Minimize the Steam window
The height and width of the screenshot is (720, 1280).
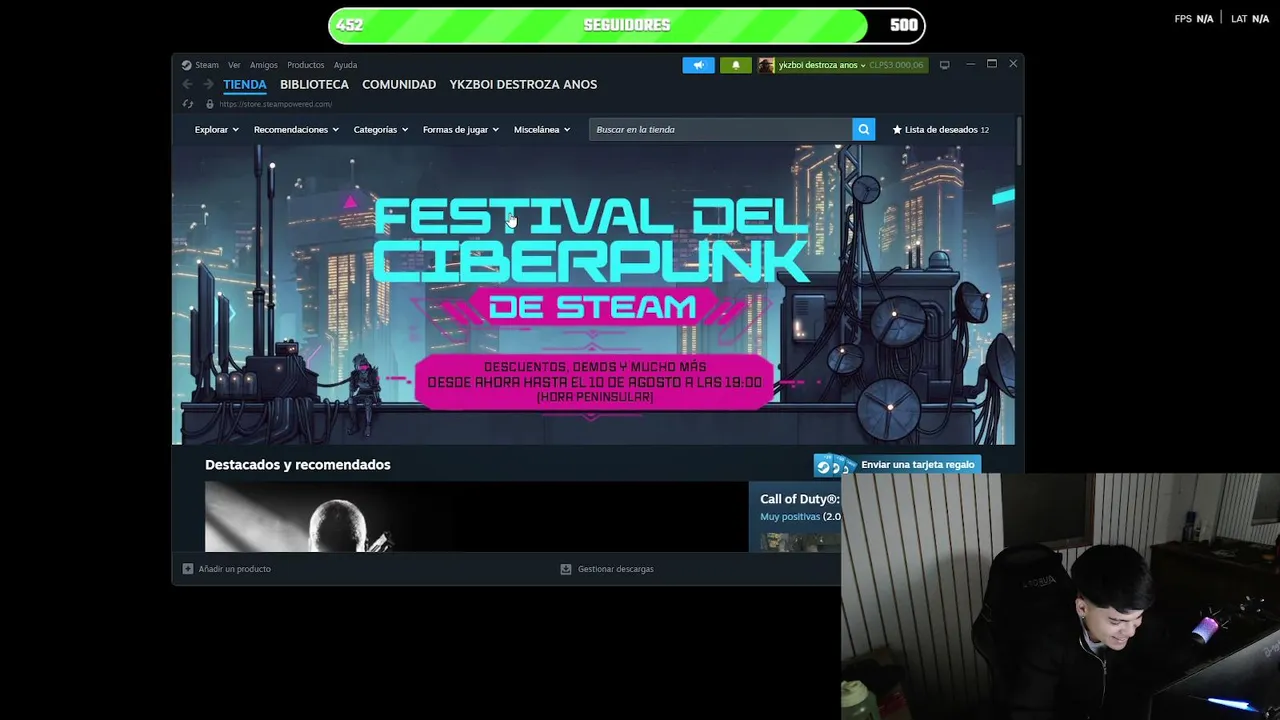click(970, 64)
